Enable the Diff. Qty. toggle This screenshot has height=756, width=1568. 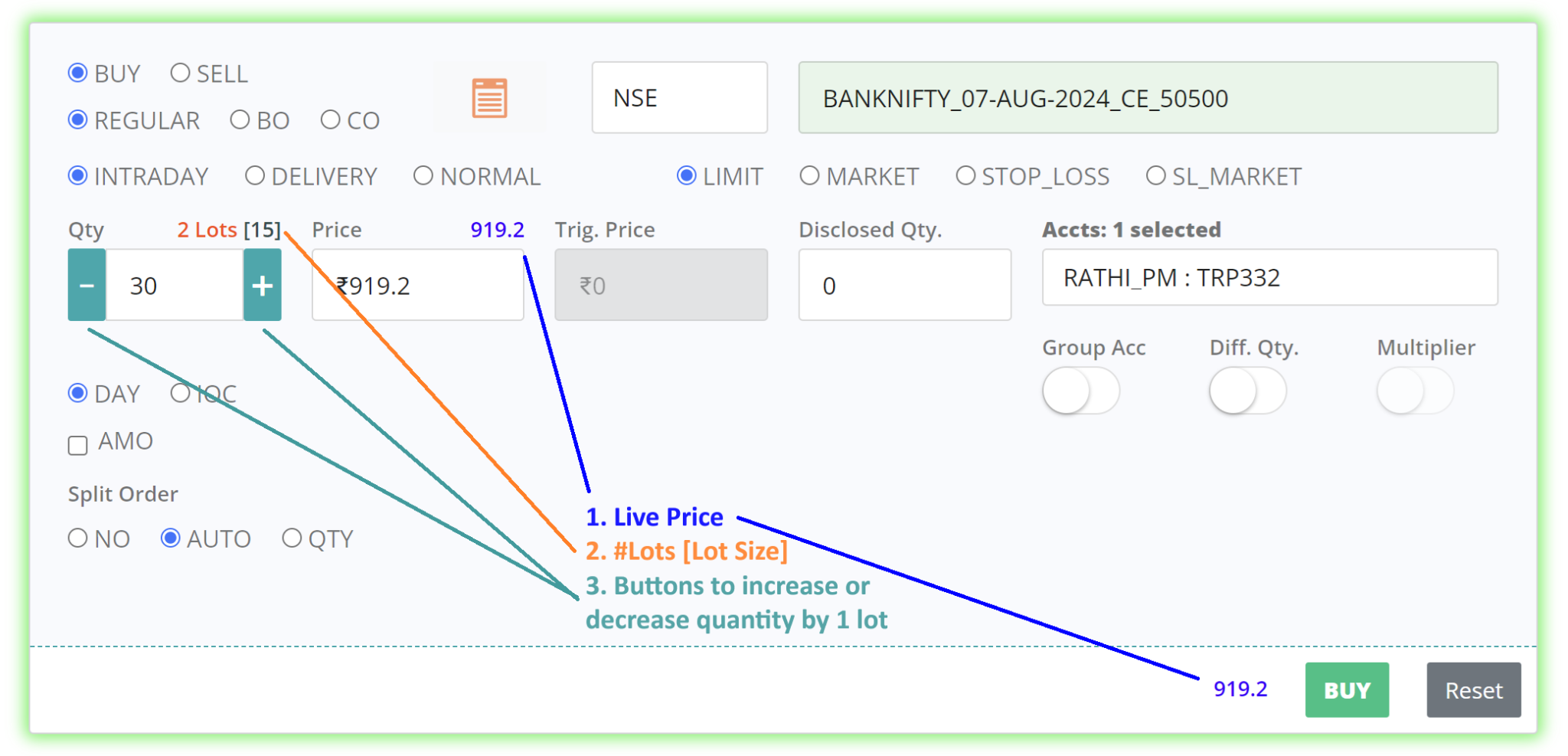tap(1248, 390)
